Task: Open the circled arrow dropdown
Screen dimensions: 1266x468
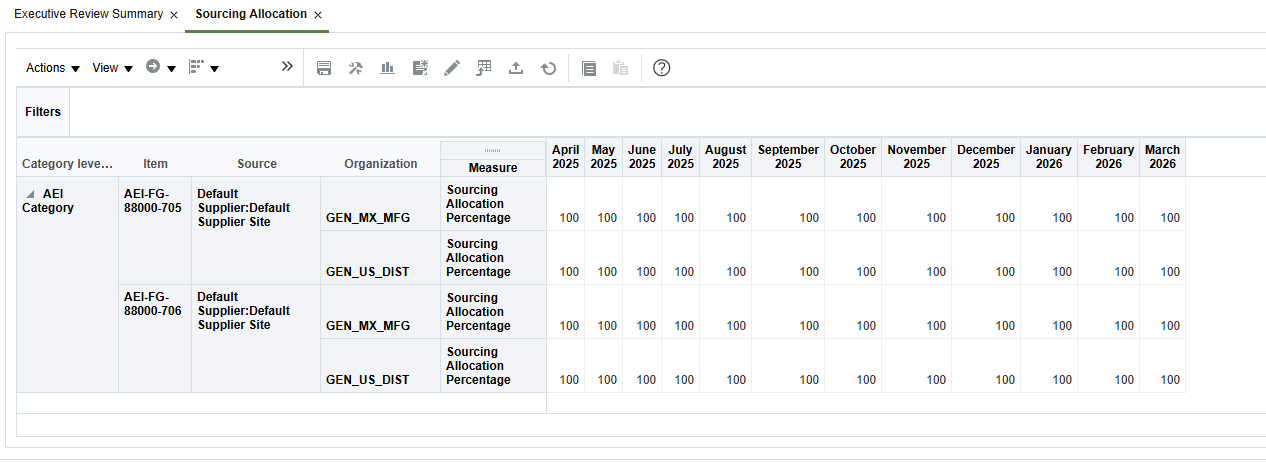Action: pos(161,68)
